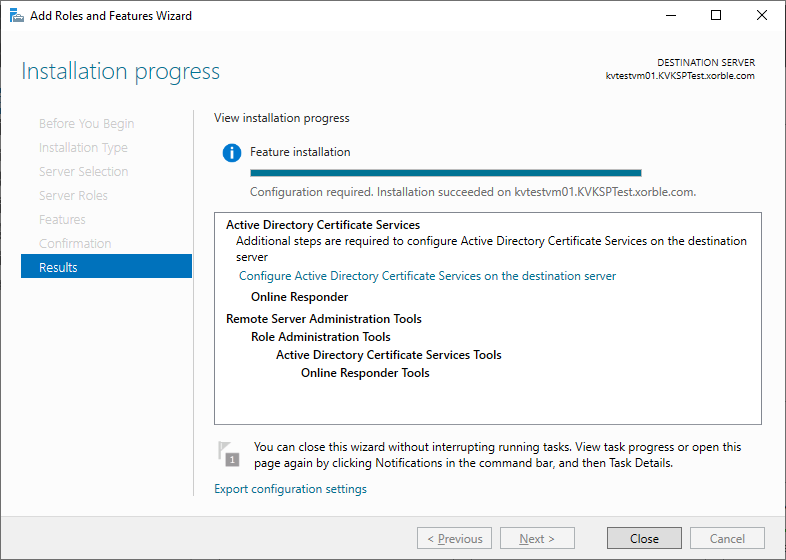
Task: Maximize the wizard window
Action: pyautogui.click(x=716, y=16)
